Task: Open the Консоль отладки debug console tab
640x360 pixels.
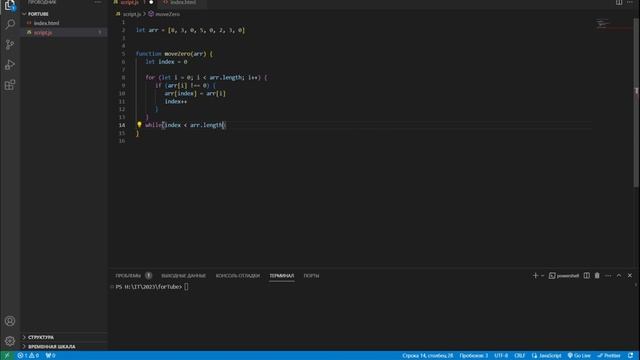Action: tap(238, 276)
